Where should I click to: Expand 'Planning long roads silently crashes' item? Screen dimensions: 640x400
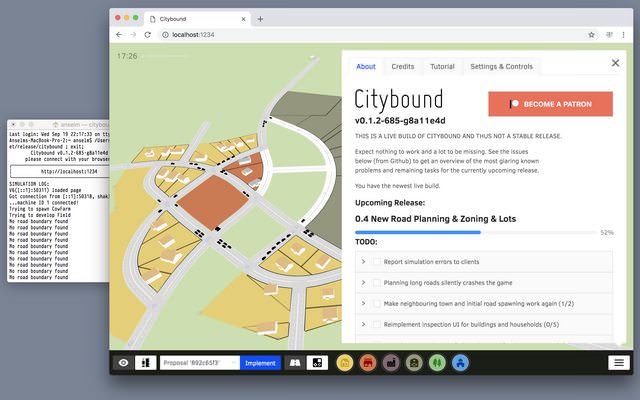point(363,282)
